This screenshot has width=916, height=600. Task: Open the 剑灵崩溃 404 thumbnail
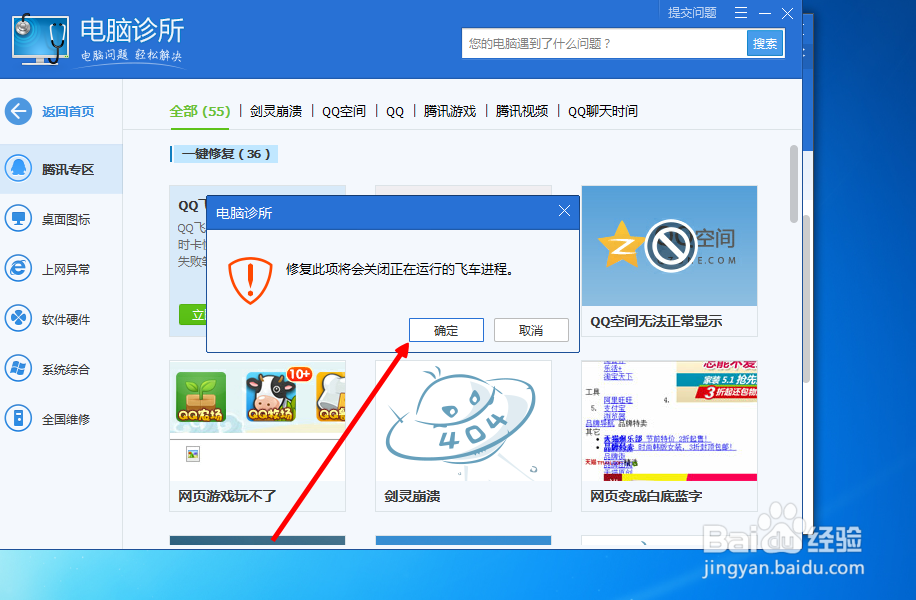tap(463, 421)
